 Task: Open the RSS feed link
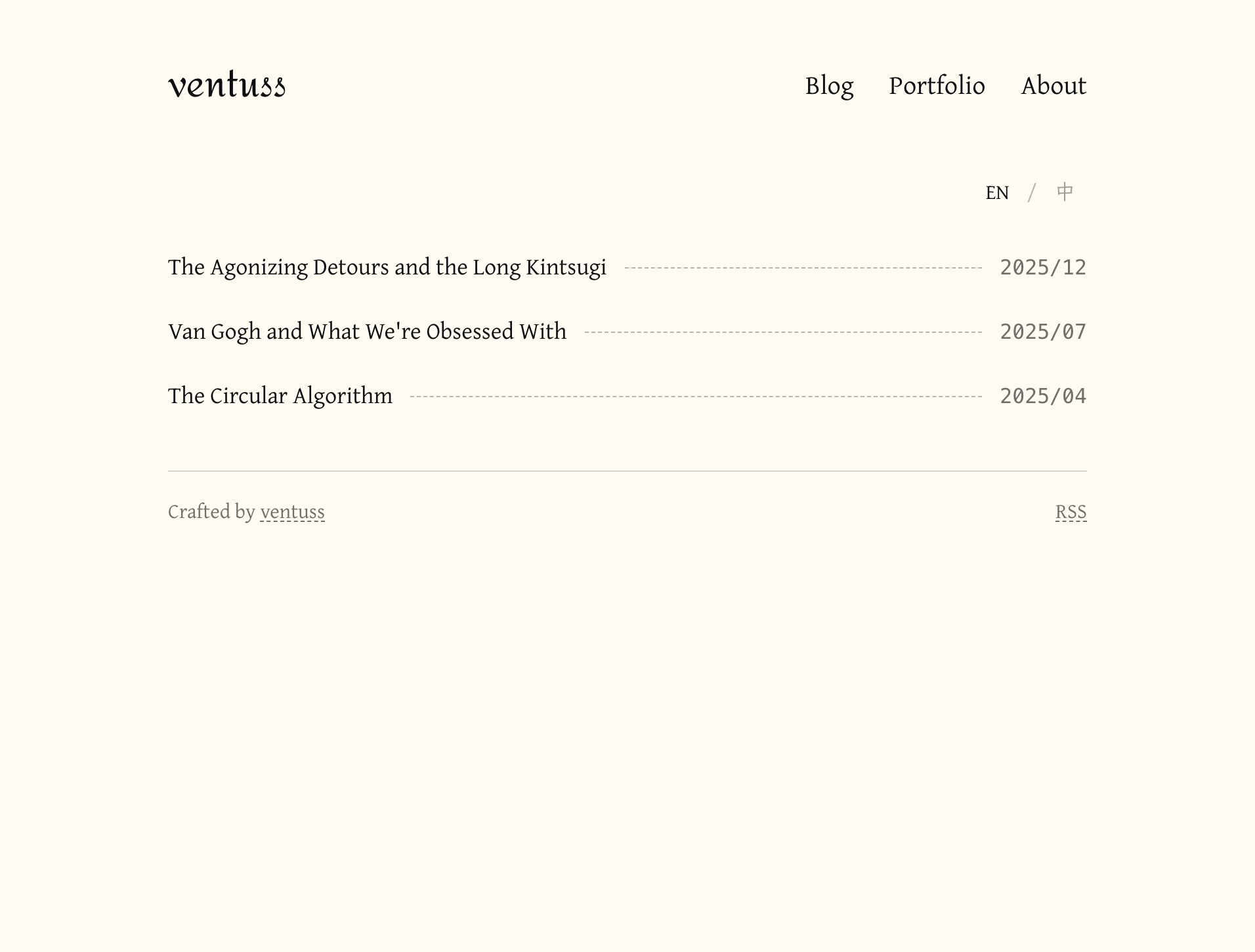coord(1071,512)
